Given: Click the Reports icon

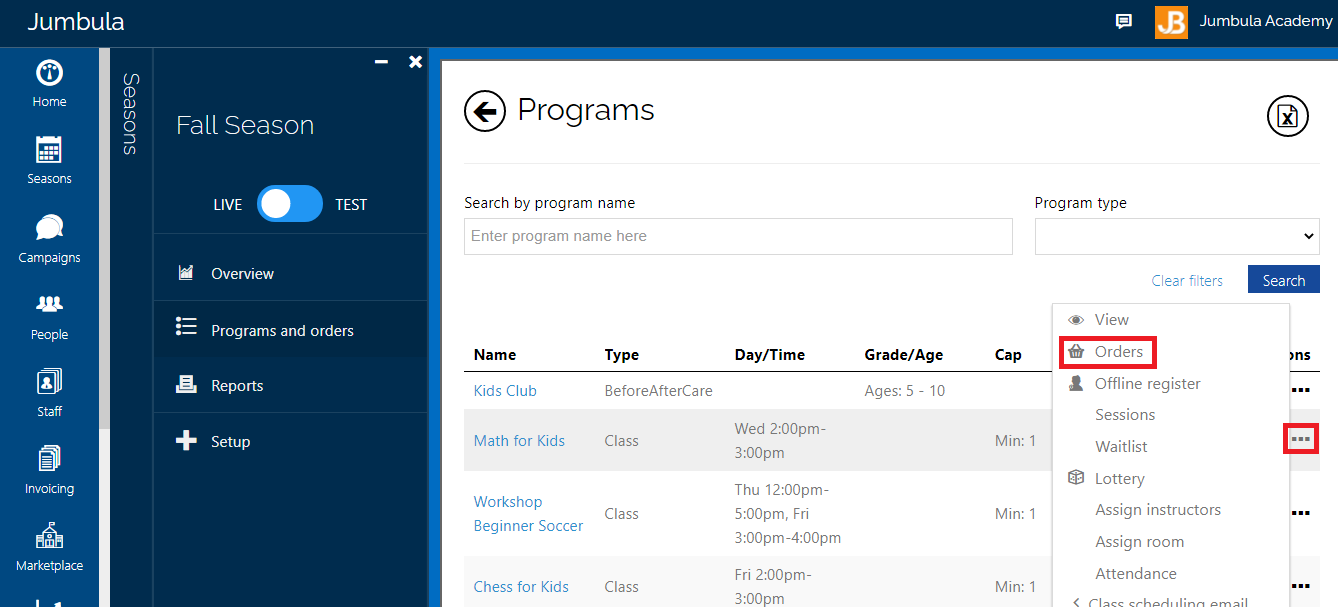Looking at the screenshot, I should pos(186,384).
